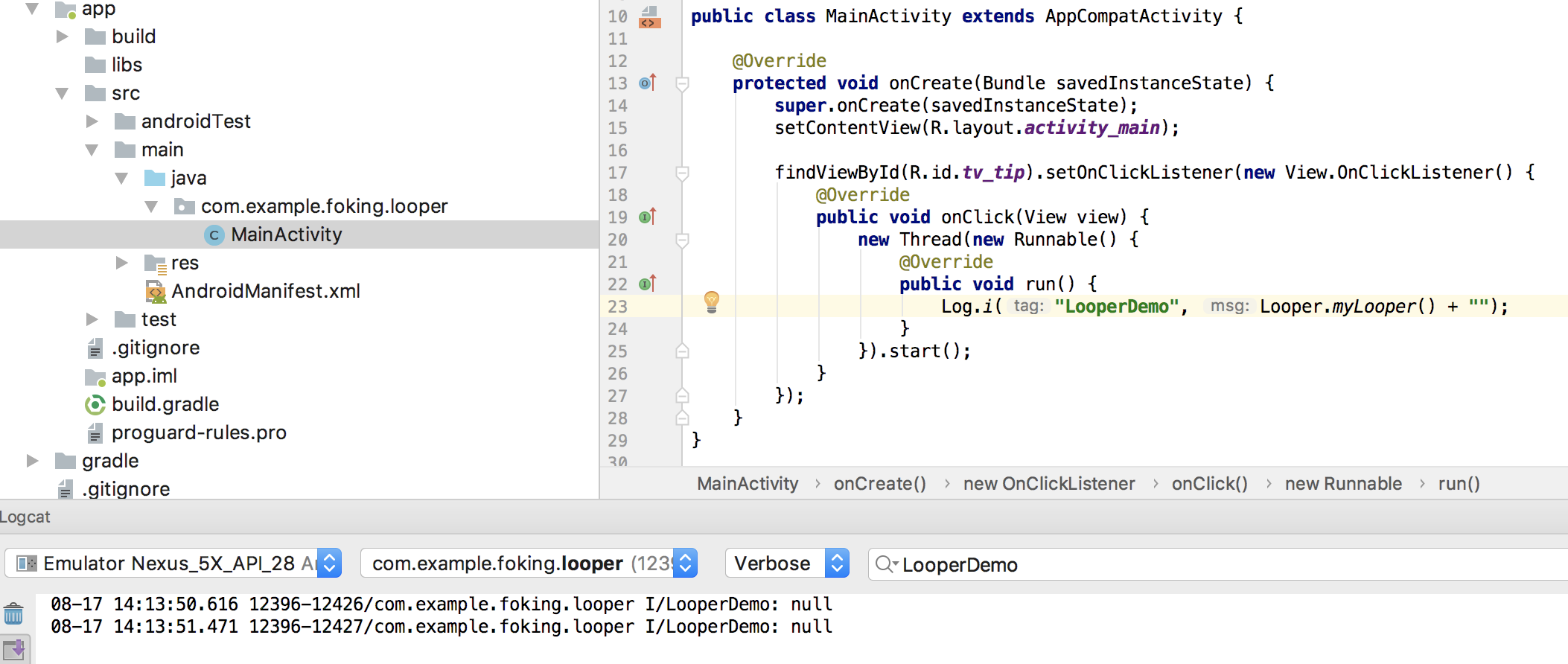The image size is (1568, 664).
Task: Click the AndroidManifest.xml file icon
Action: (156, 292)
